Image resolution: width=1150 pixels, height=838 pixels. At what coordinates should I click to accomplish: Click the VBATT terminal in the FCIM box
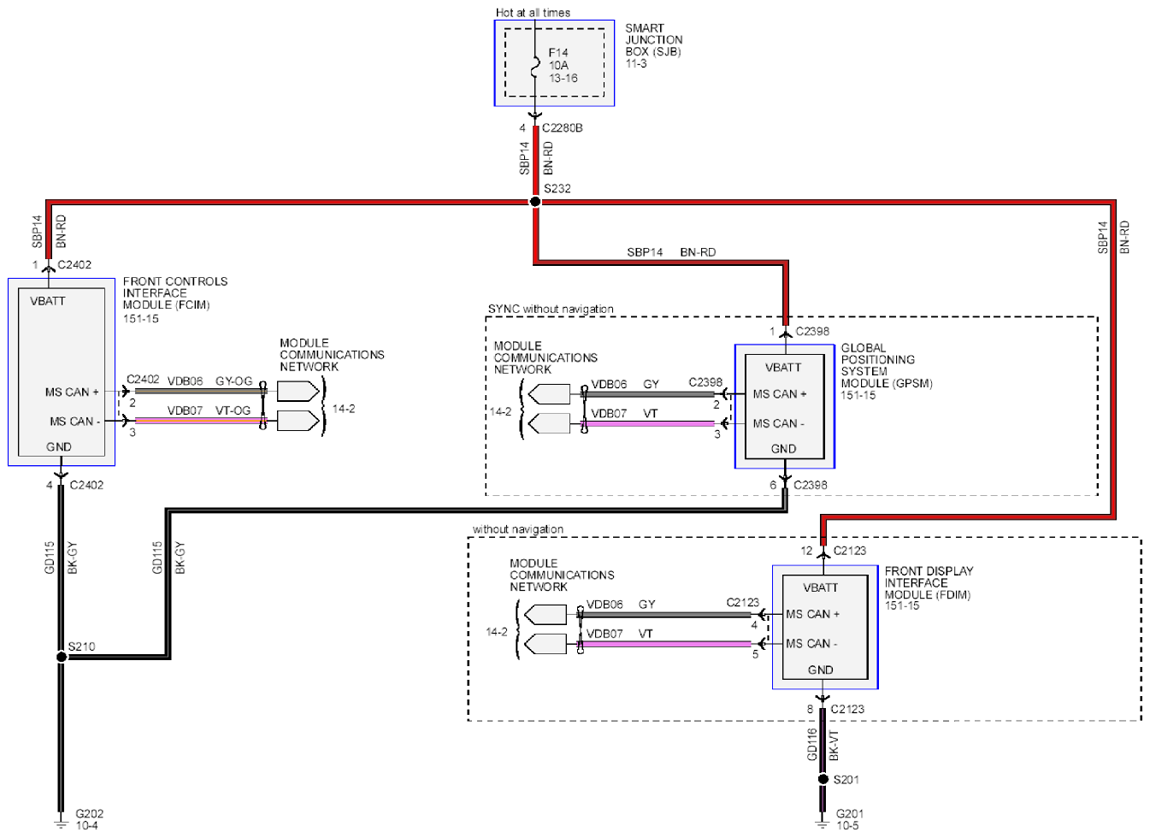pyautogui.click(x=48, y=301)
